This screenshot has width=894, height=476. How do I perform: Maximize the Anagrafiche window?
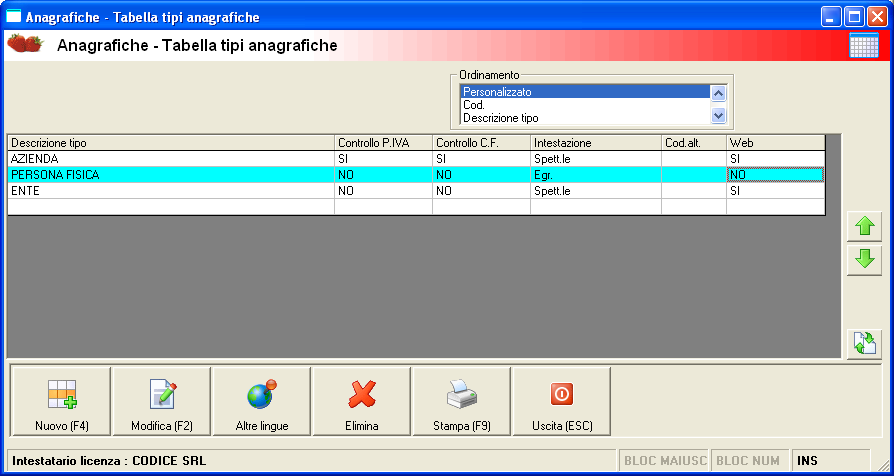pyautogui.click(x=854, y=17)
